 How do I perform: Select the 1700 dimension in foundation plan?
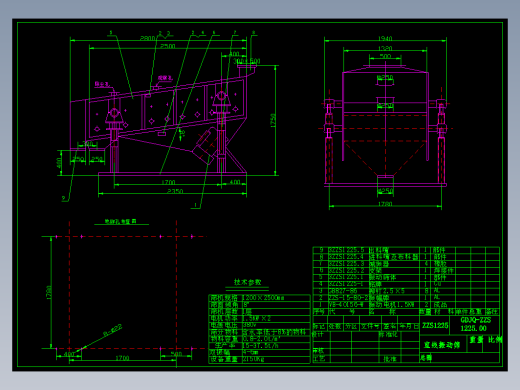(x=122, y=358)
